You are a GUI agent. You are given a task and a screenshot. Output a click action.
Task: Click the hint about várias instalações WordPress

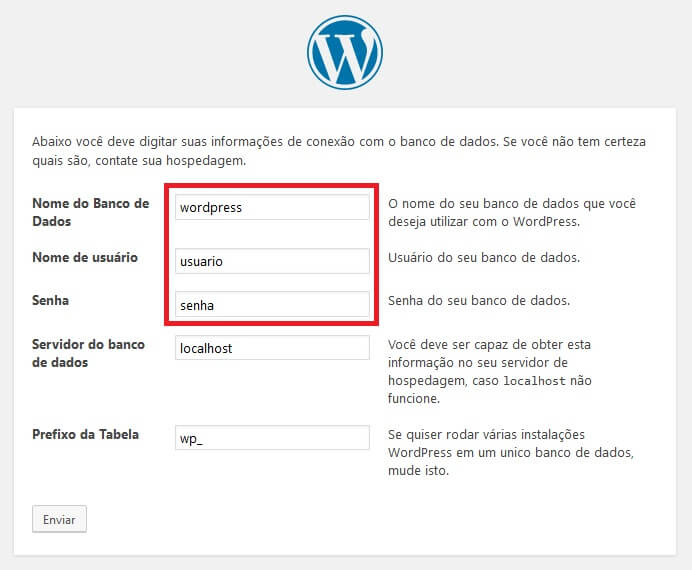(511, 453)
